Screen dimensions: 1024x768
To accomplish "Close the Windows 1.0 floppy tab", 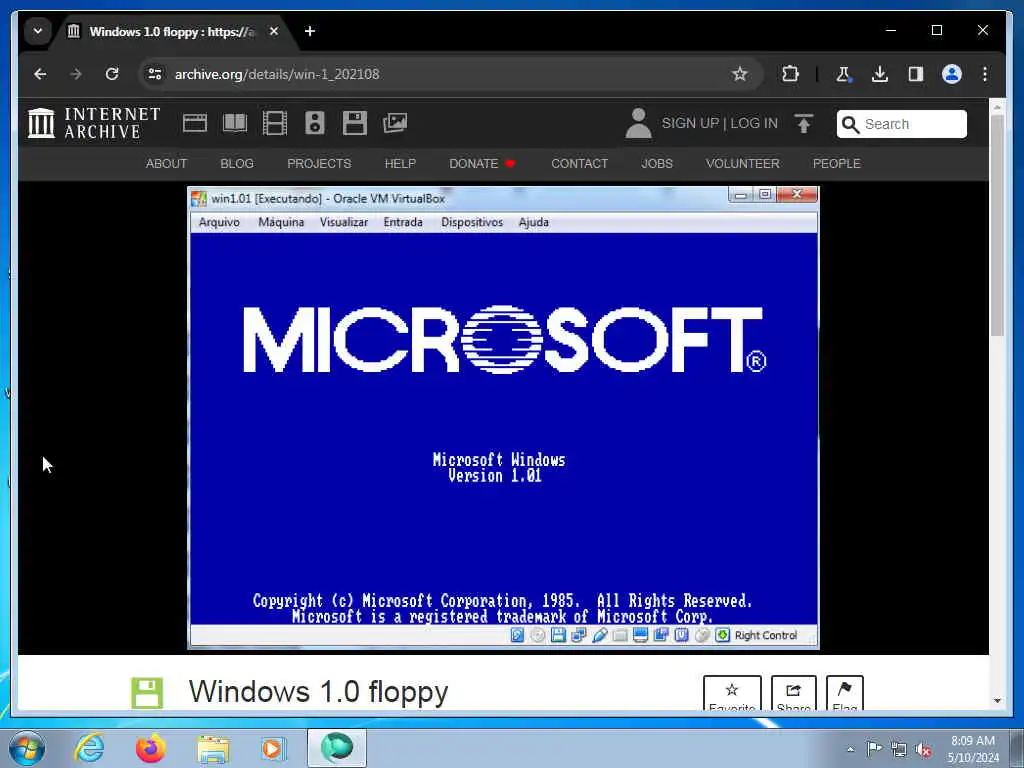I will [x=274, y=31].
